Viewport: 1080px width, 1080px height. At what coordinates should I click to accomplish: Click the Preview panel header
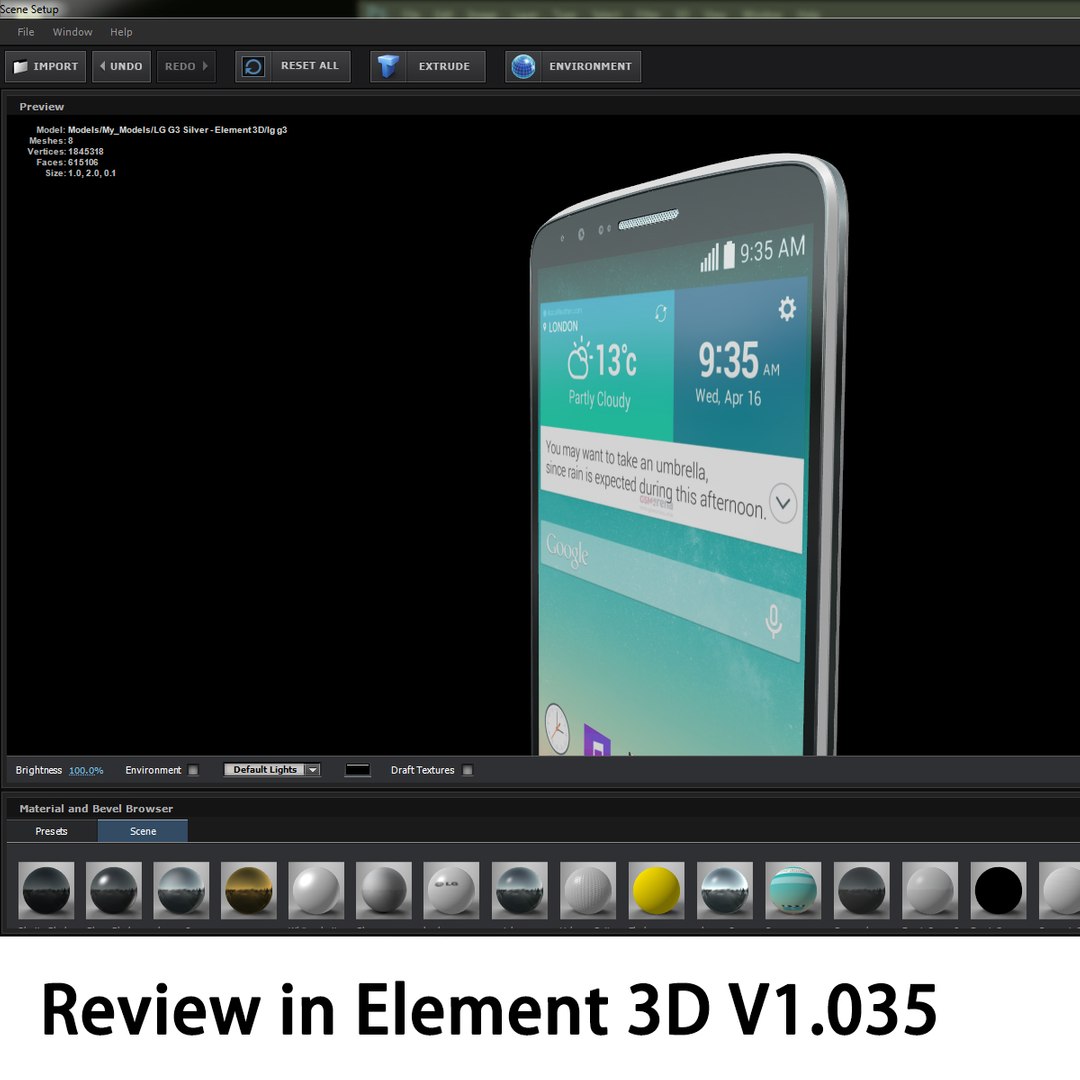click(x=41, y=107)
